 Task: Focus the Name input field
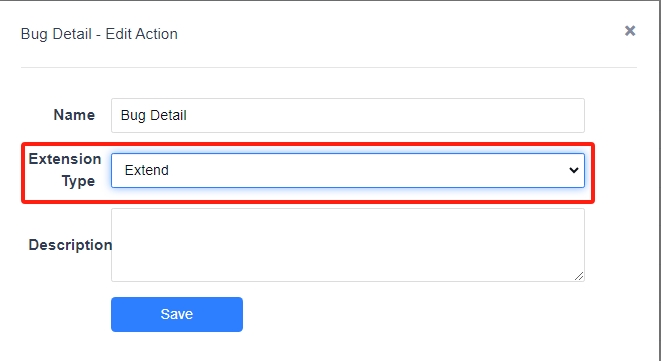[348, 116]
